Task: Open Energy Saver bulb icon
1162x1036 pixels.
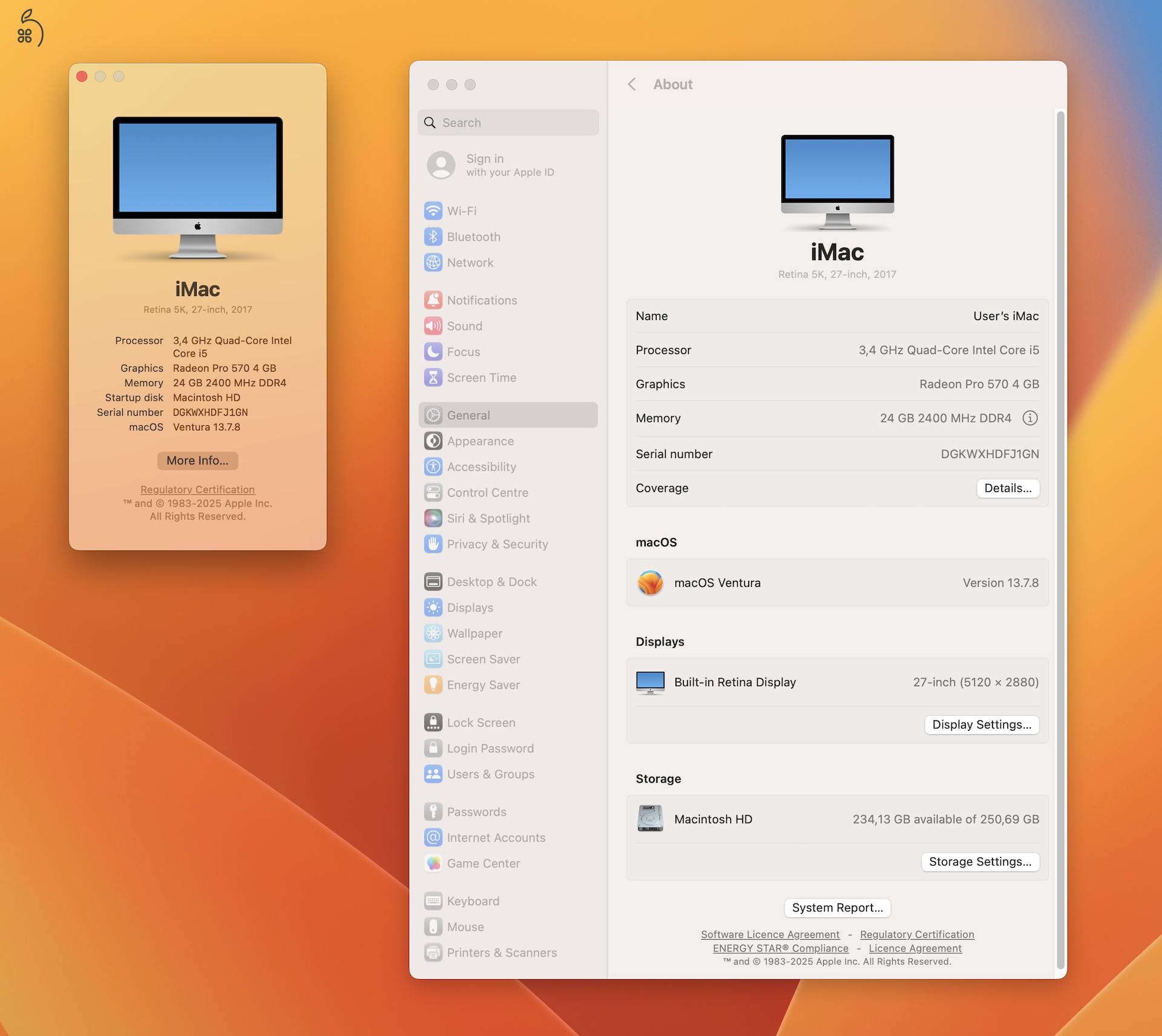Action: coord(433,685)
